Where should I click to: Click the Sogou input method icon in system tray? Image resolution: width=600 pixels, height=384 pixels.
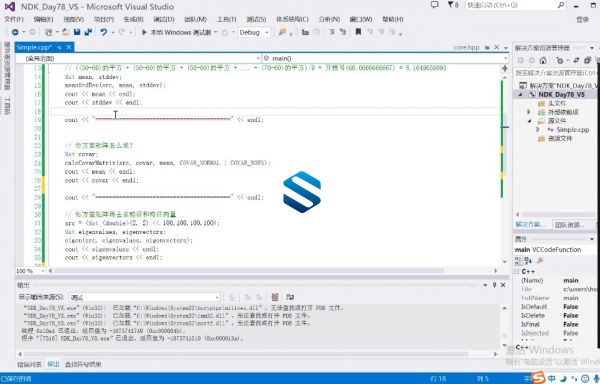pos(538,378)
